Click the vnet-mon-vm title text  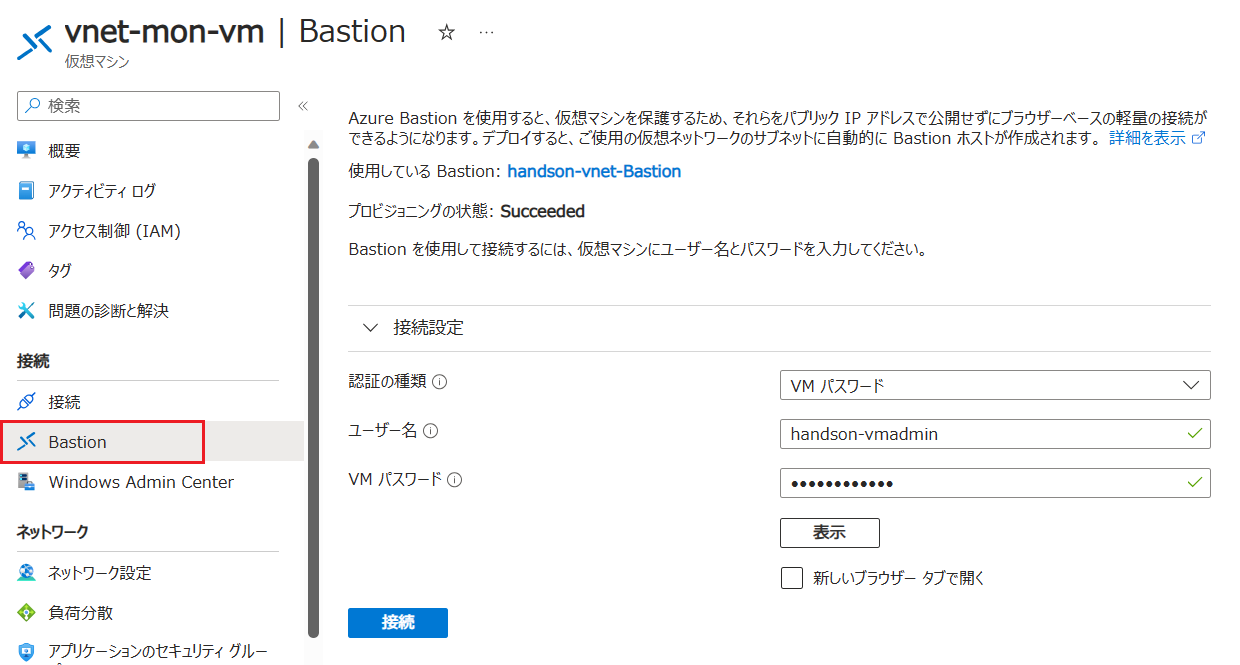164,32
